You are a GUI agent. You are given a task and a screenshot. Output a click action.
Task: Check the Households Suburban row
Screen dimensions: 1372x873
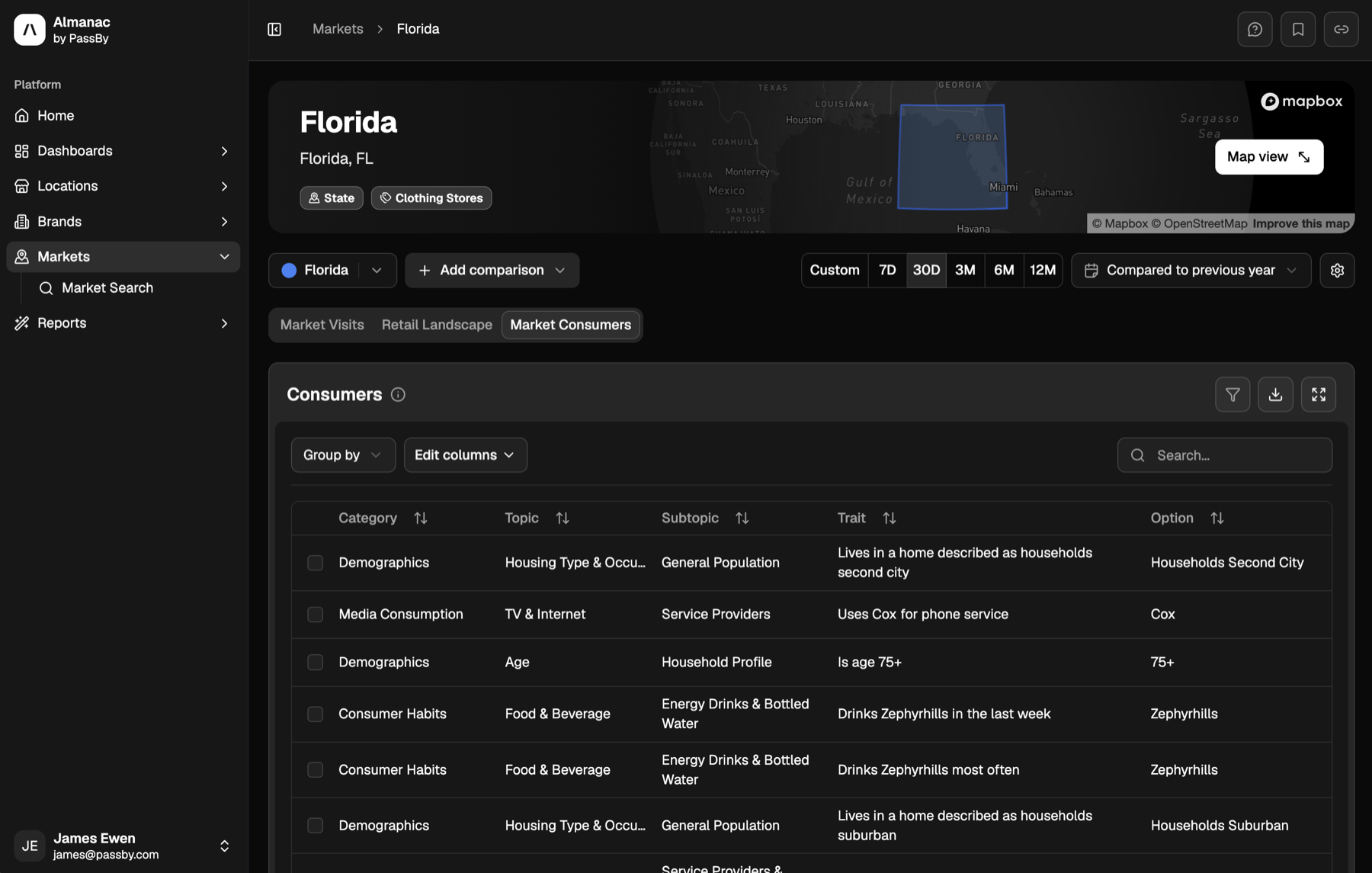[x=315, y=826]
